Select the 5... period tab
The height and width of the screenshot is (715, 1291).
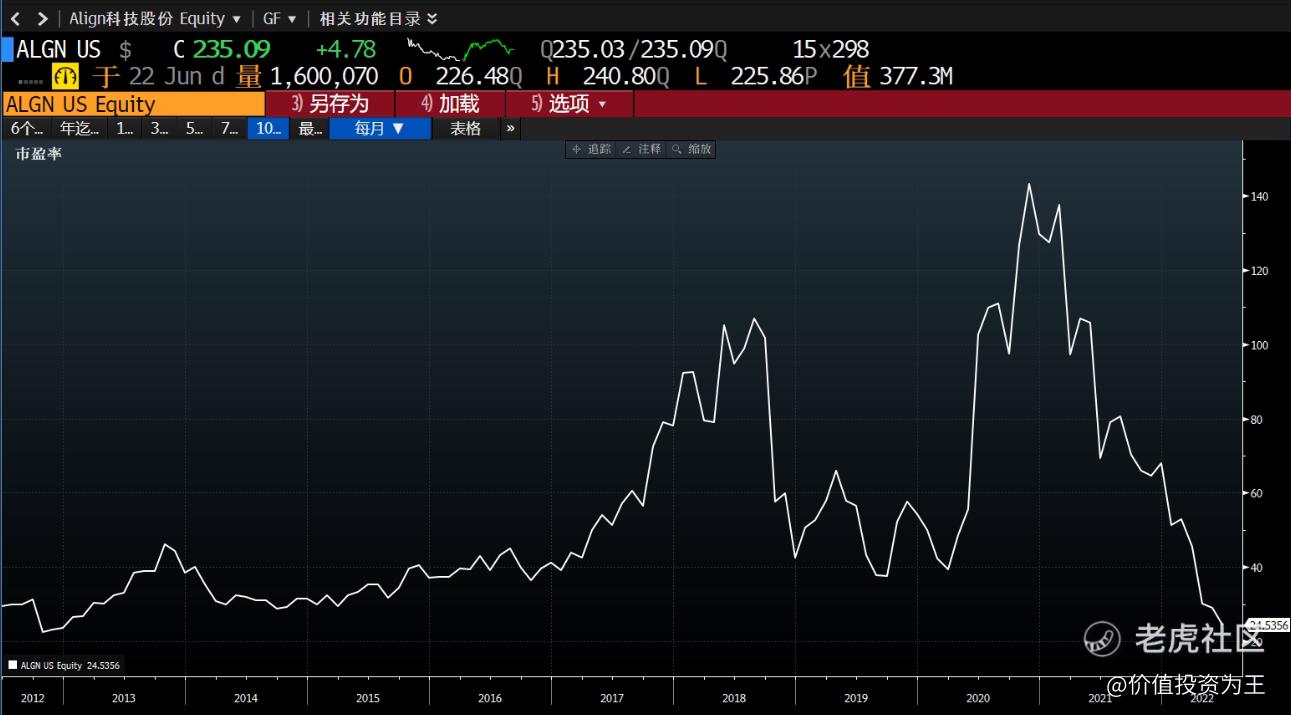pos(194,128)
